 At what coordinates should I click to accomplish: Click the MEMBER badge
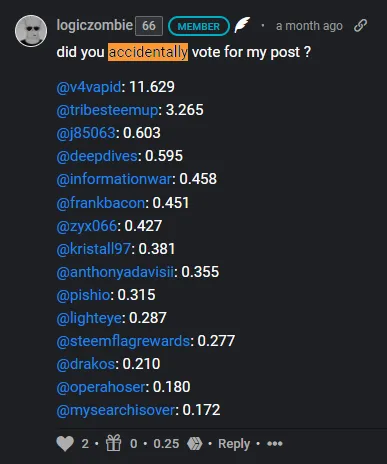coord(199,26)
